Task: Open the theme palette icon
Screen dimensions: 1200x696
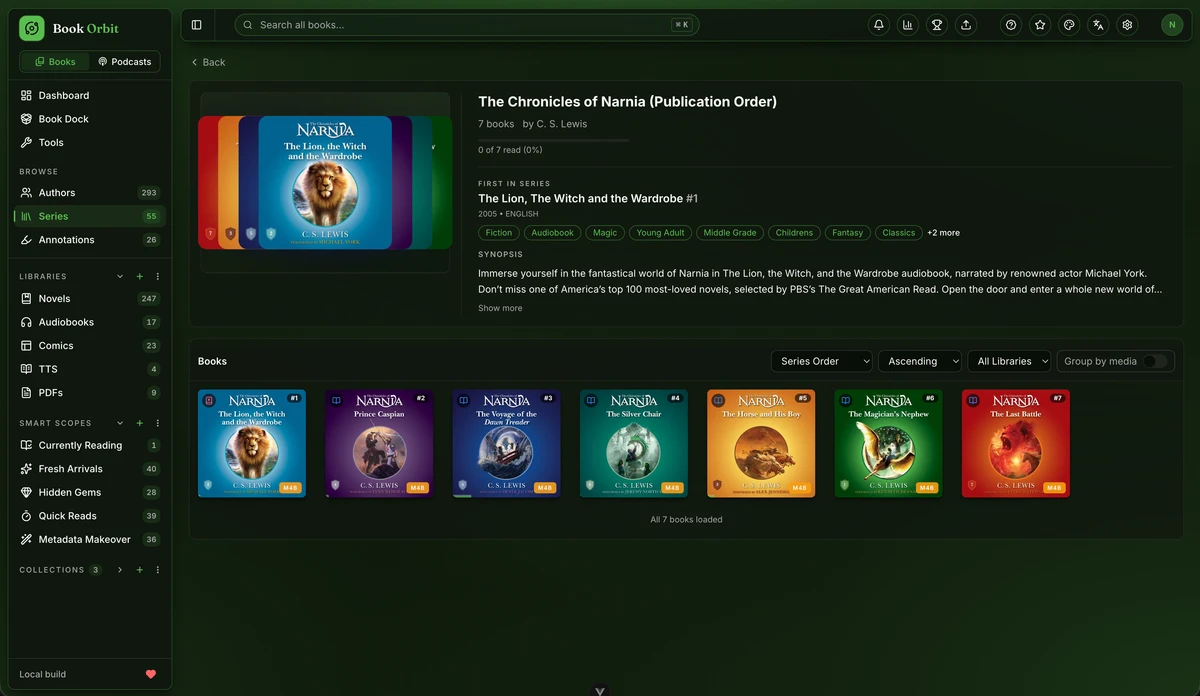Action: (x=1069, y=25)
